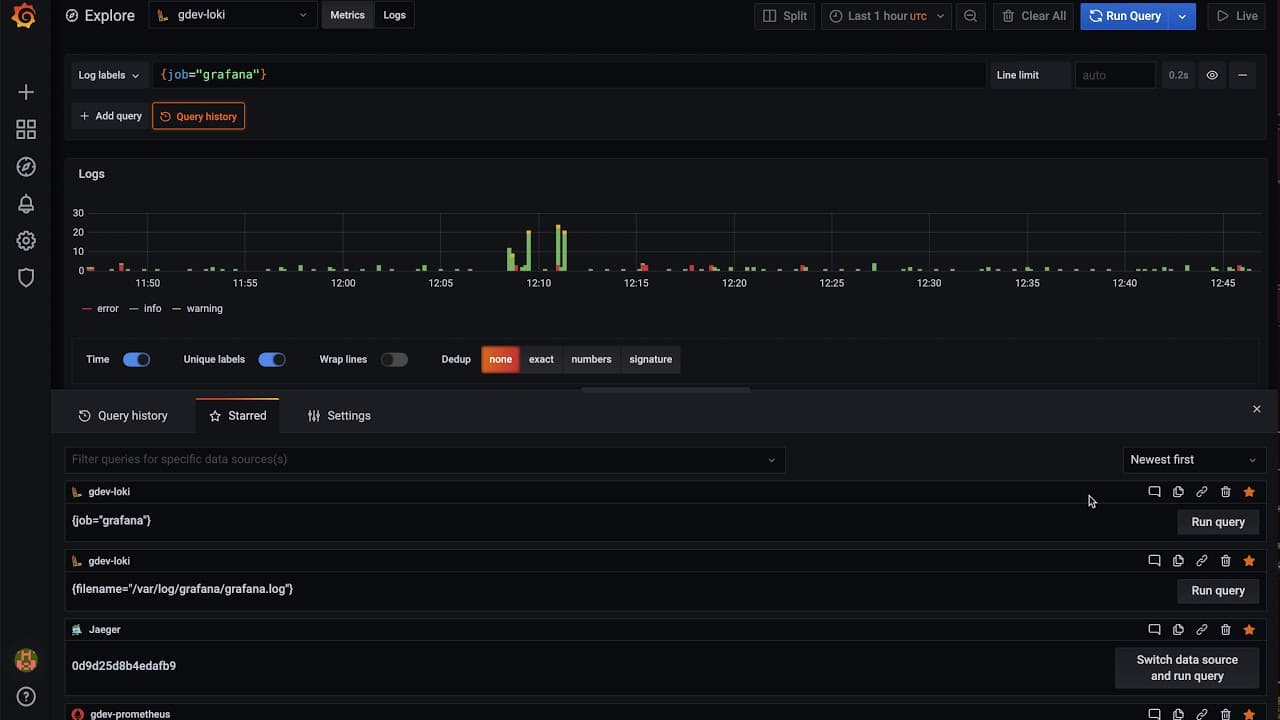Zoom out the time range

(970, 16)
